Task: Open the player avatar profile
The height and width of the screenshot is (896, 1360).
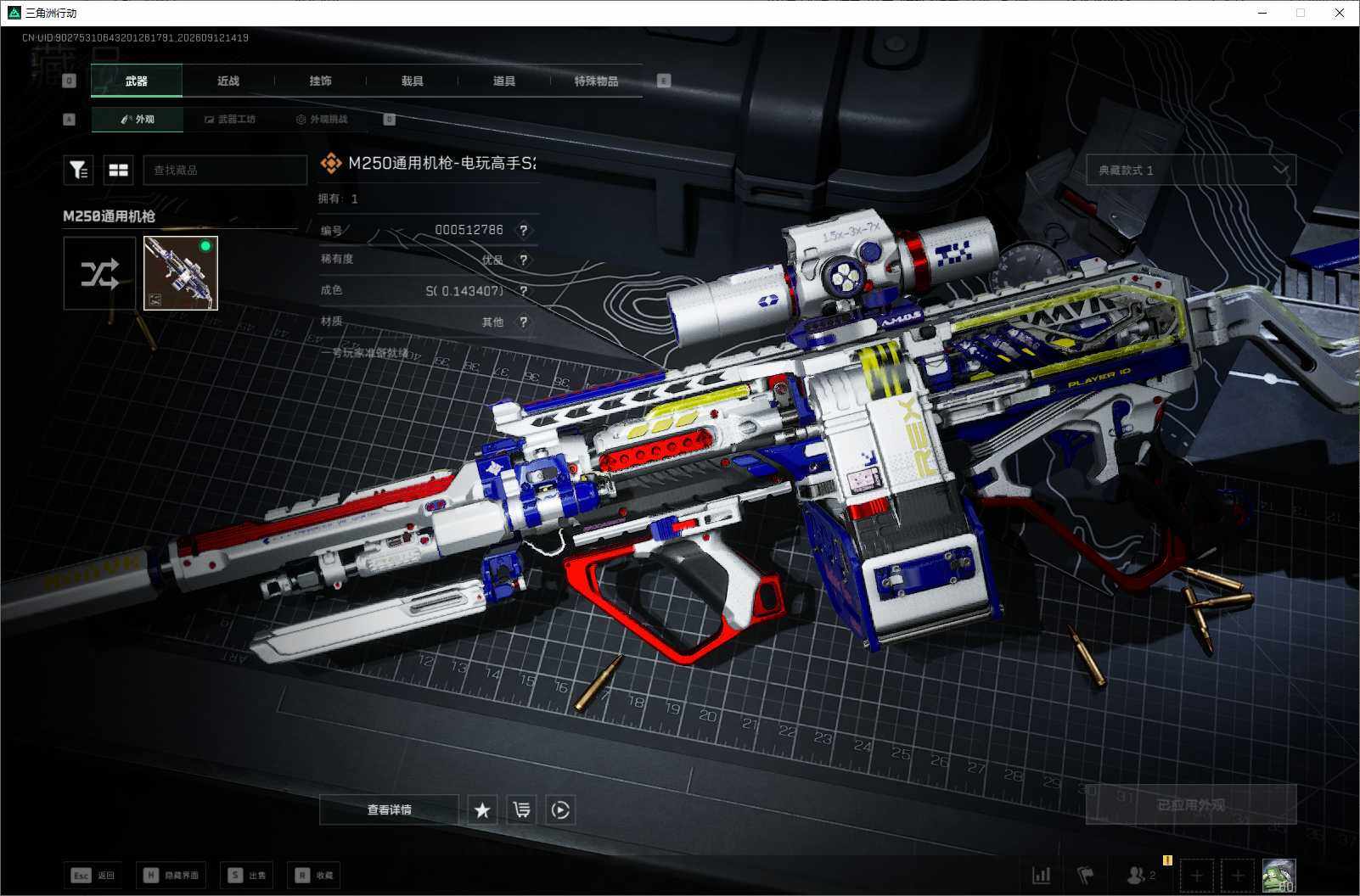Action: pyautogui.click(x=1279, y=875)
